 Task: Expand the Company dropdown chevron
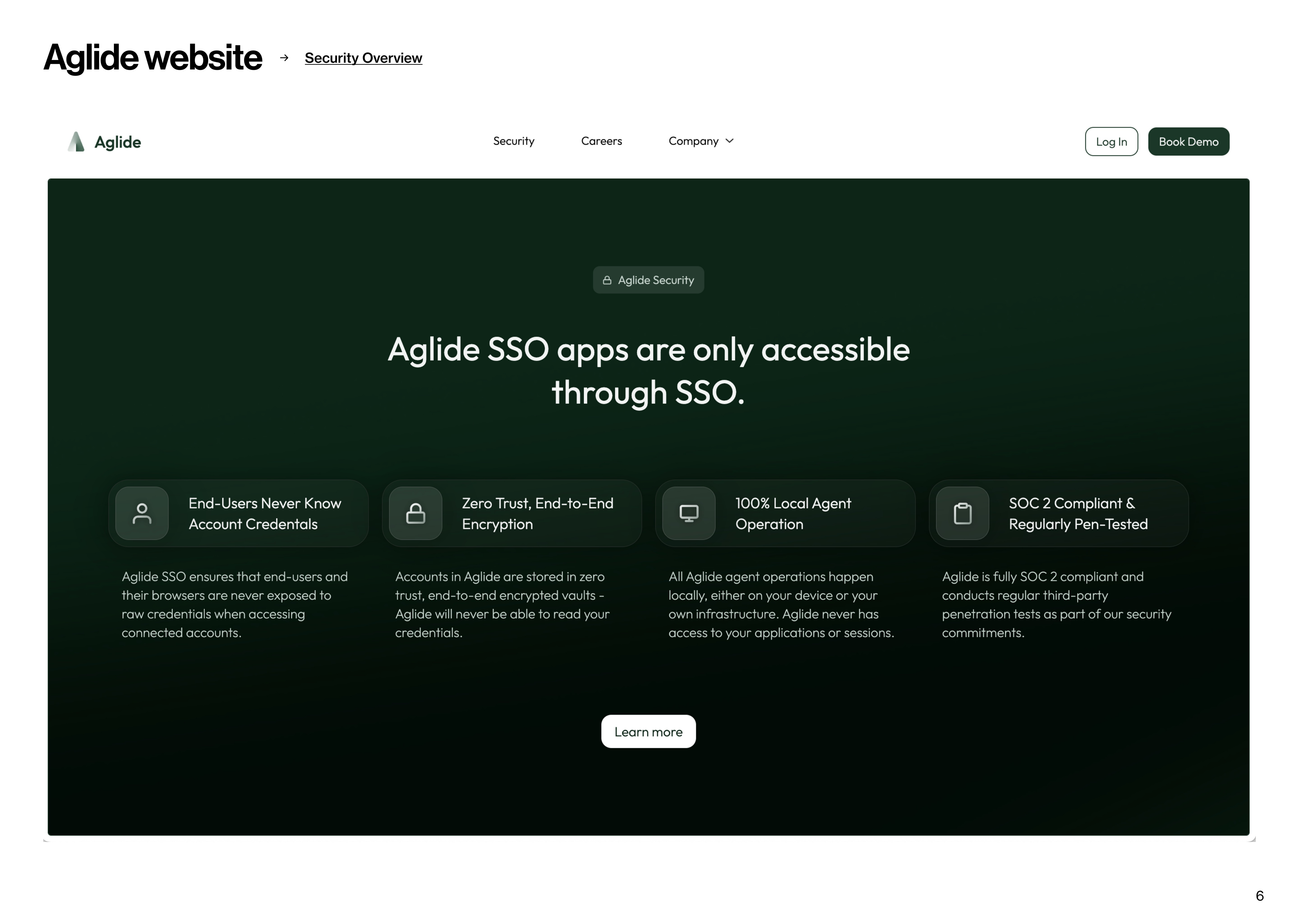point(730,141)
